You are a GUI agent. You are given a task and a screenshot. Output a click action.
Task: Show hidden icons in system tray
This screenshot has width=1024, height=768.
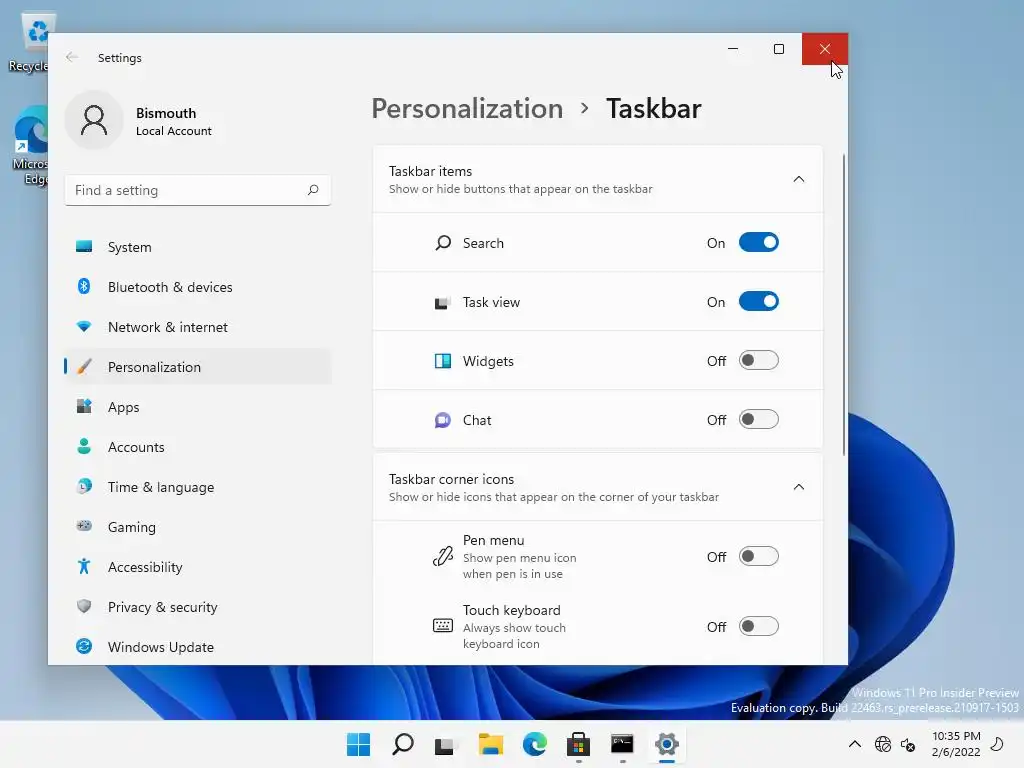click(854, 744)
